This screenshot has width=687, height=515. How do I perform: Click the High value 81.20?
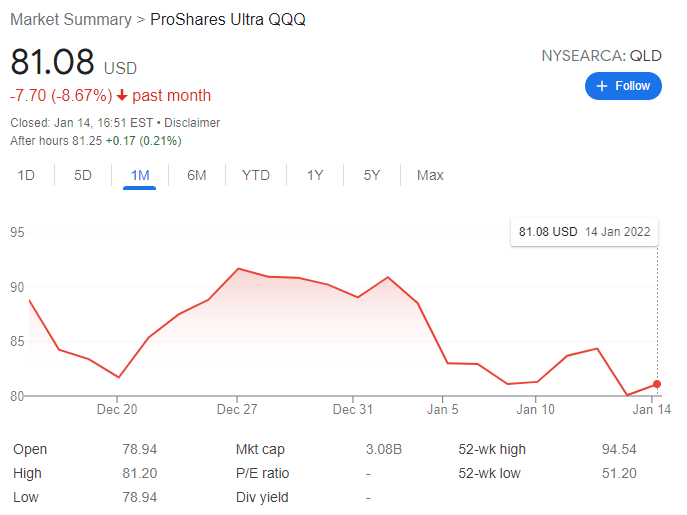pyautogui.click(x=139, y=473)
